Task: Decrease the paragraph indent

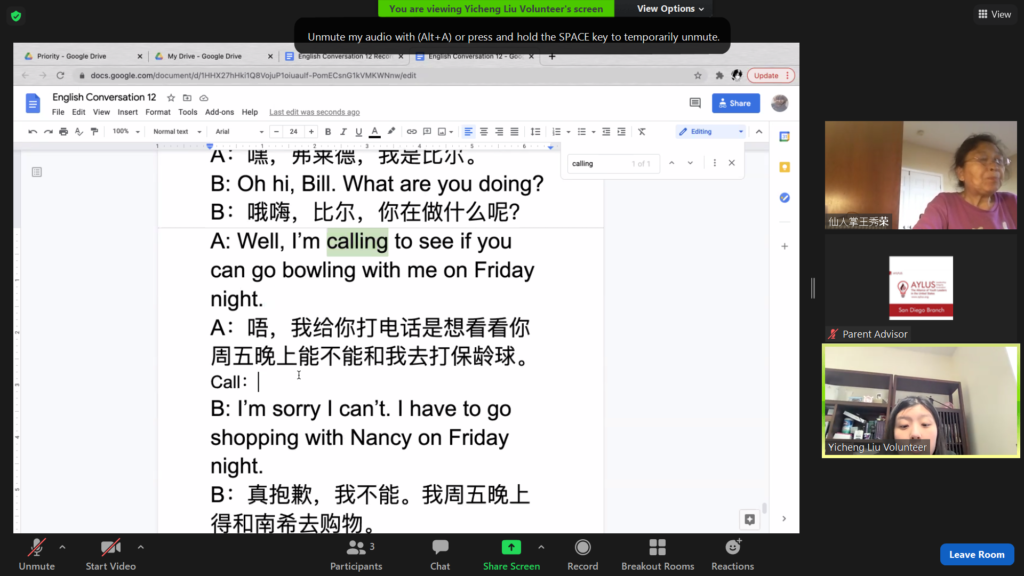Action: click(606, 132)
